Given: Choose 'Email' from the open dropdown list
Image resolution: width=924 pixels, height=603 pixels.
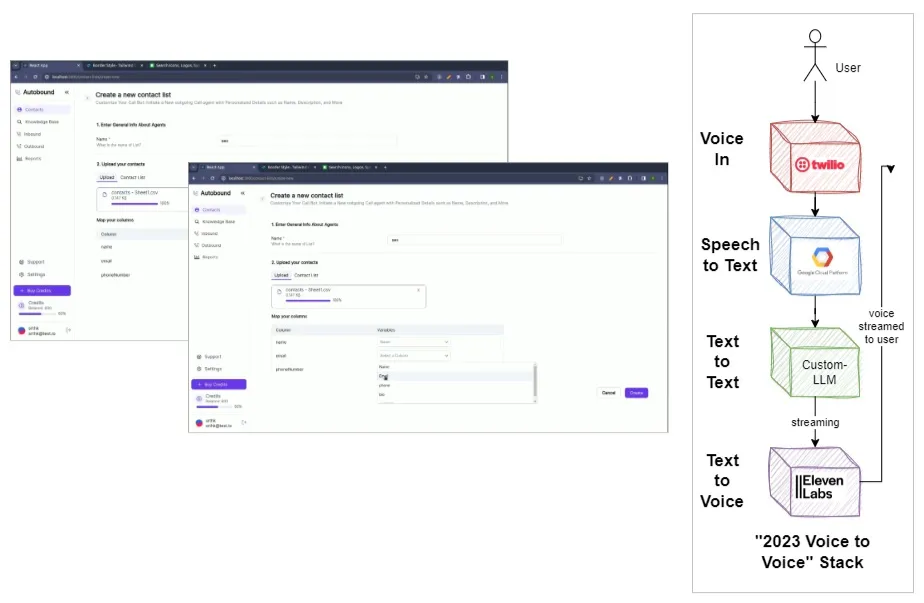Looking at the screenshot, I should [456, 376].
